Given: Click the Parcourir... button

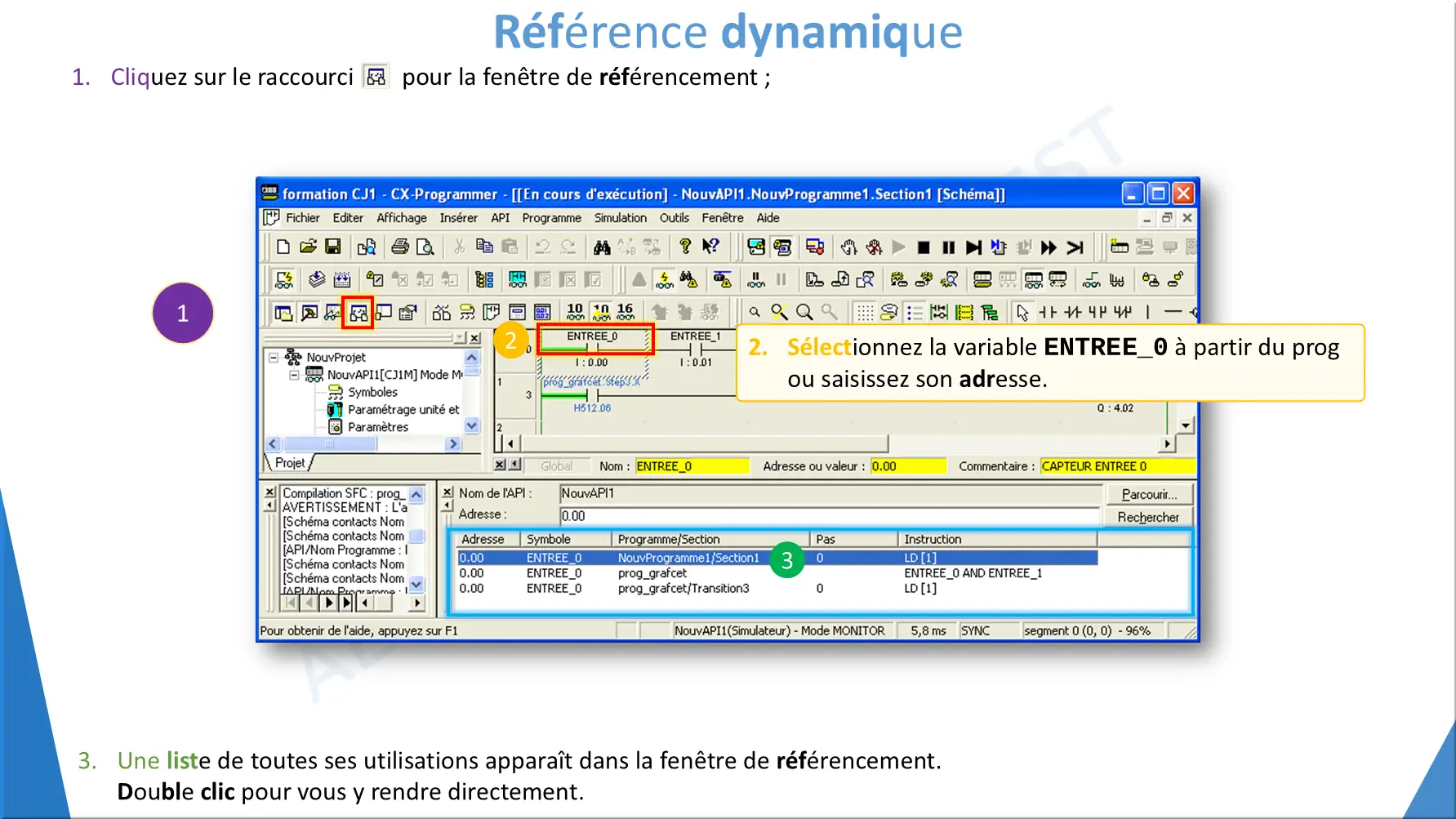Looking at the screenshot, I should [x=1148, y=494].
